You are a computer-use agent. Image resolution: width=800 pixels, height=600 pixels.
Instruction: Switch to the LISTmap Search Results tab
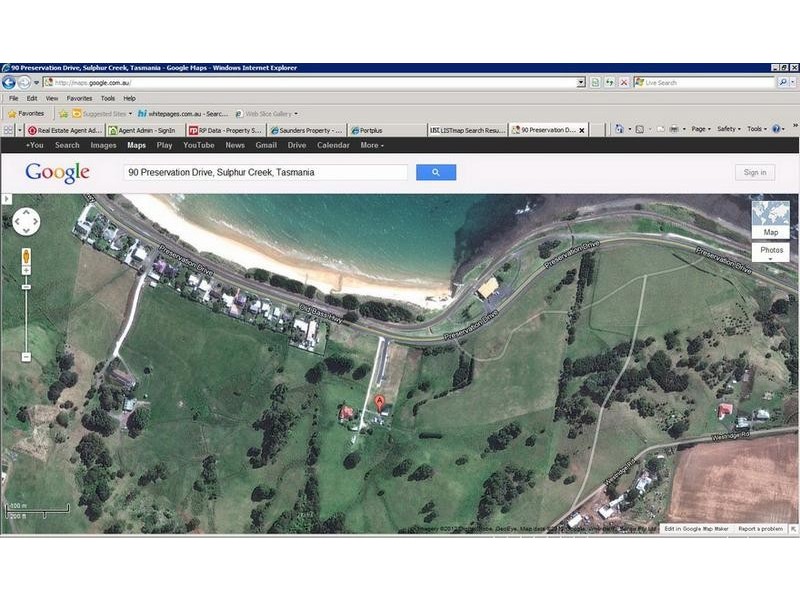tap(467, 130)
